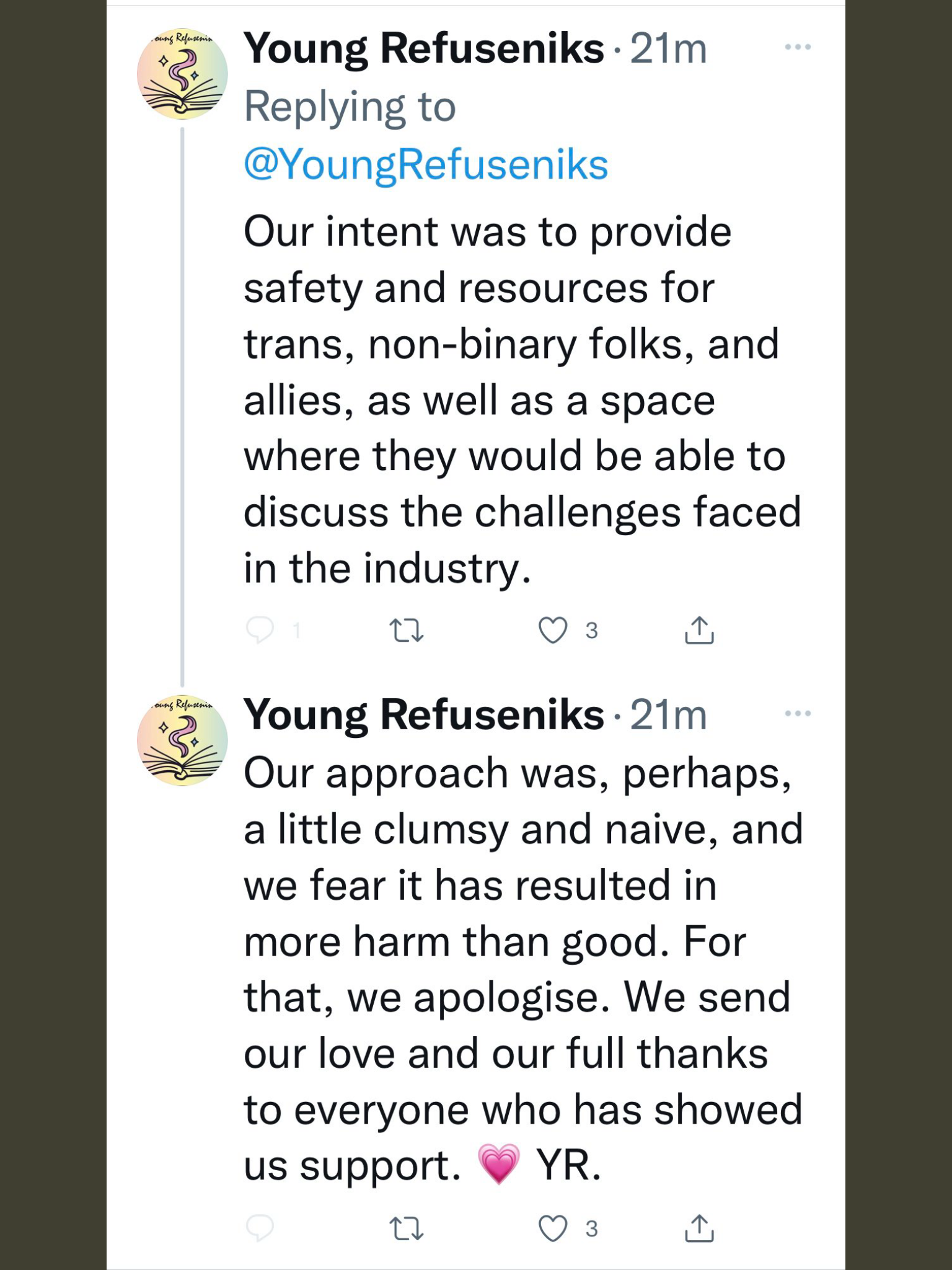View the first tweet's profile avatar
This screenshot has height=1270, width=952.
[182, 74]
